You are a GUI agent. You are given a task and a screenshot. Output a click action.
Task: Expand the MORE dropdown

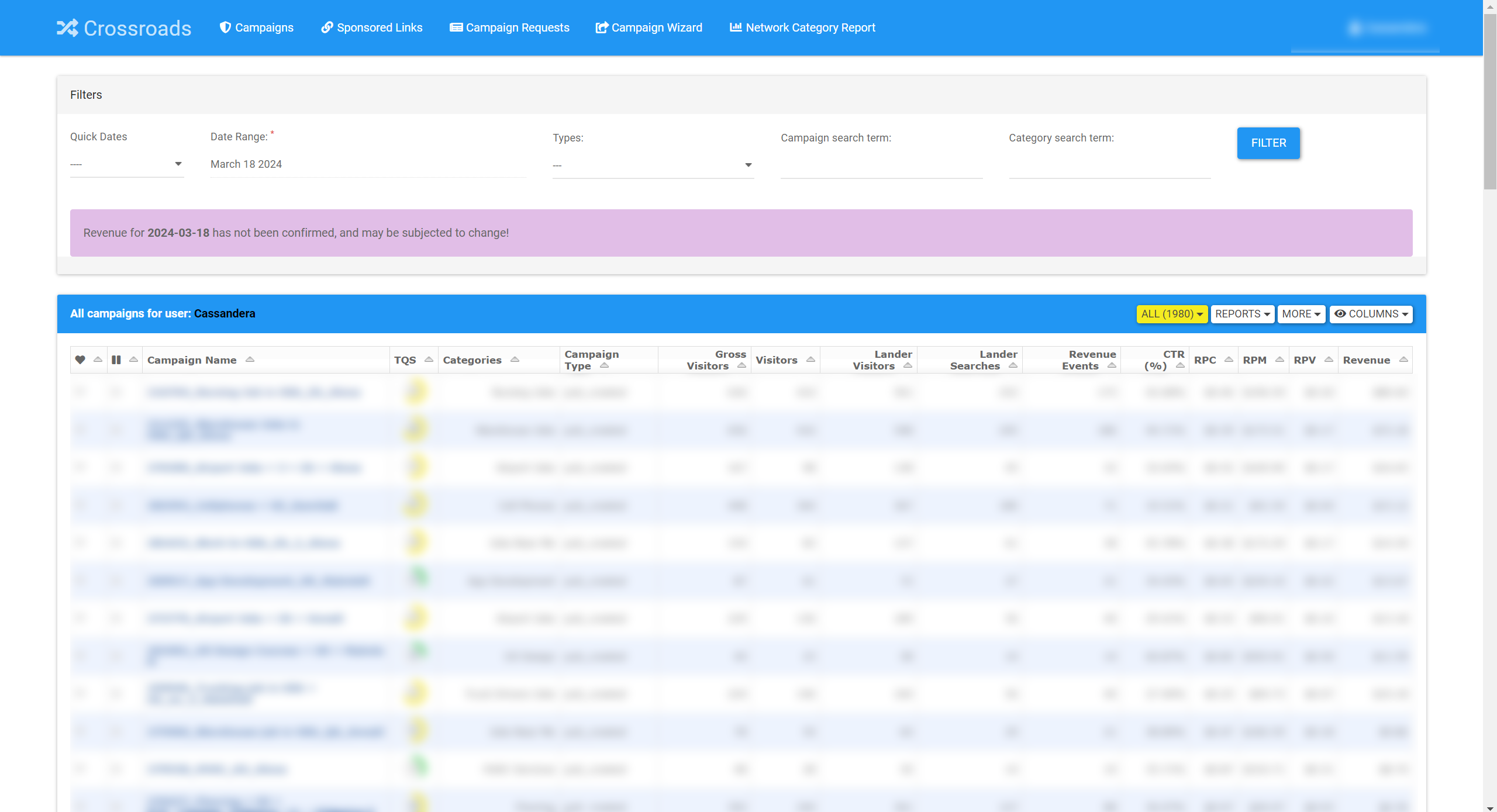[1301, 314]
